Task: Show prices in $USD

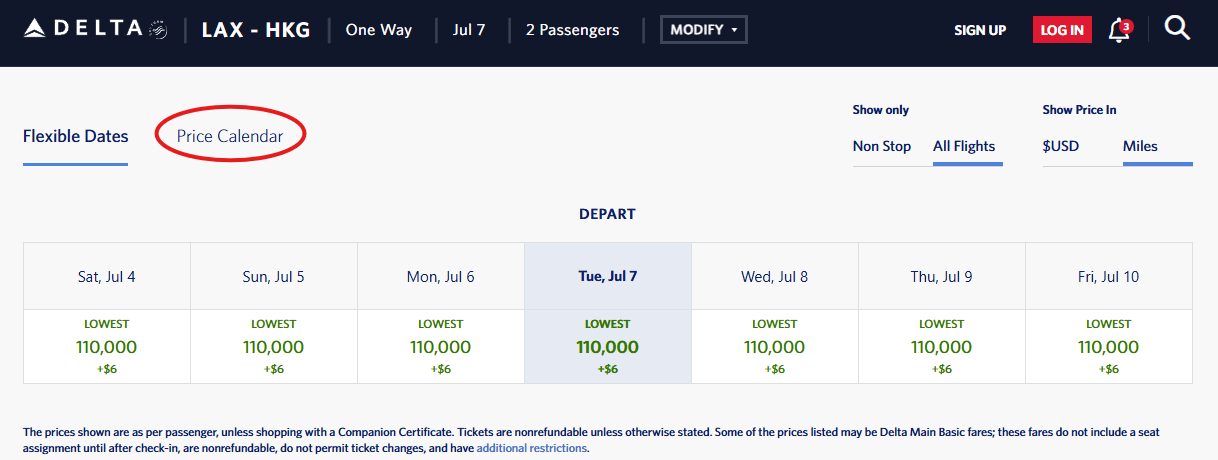Action: tap(1061, 146)
